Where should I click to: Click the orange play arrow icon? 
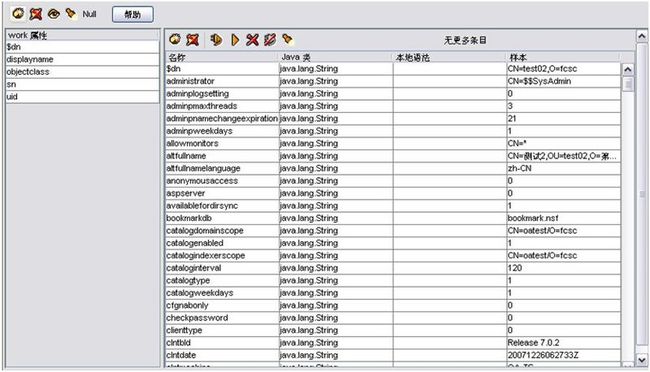click(235, 40)
